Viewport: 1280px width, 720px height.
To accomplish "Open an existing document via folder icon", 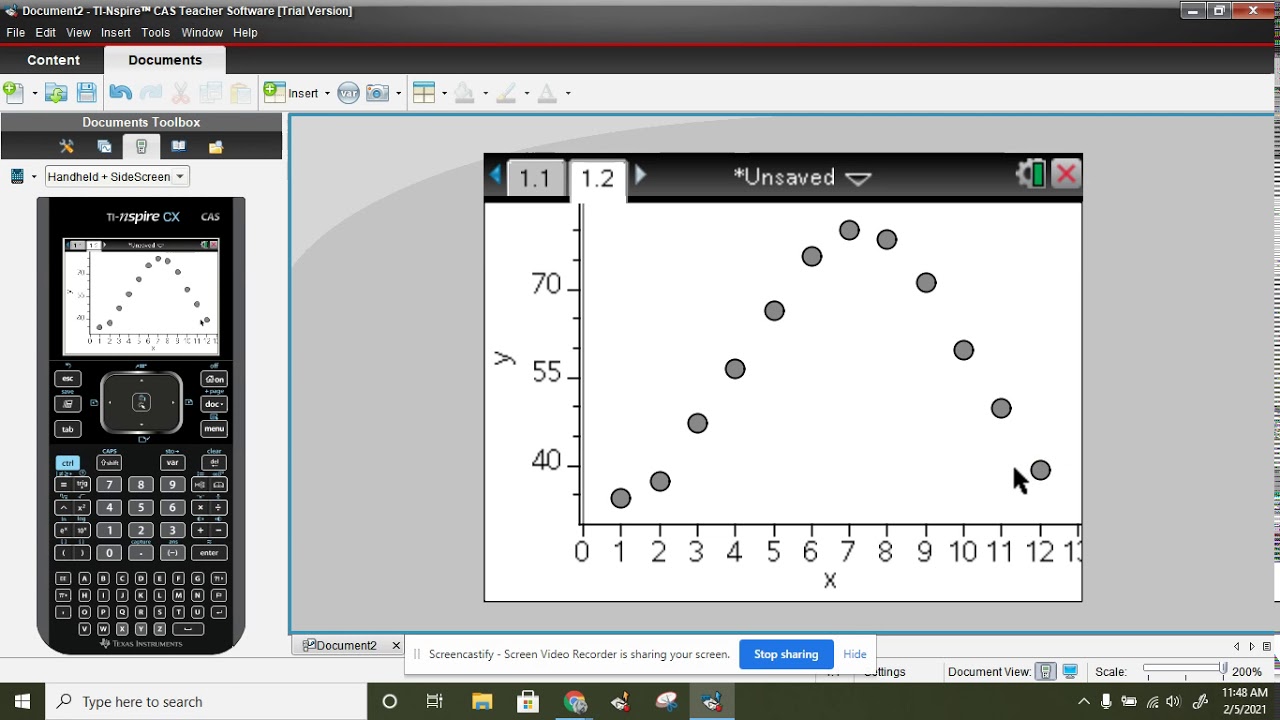I will 56,93.
